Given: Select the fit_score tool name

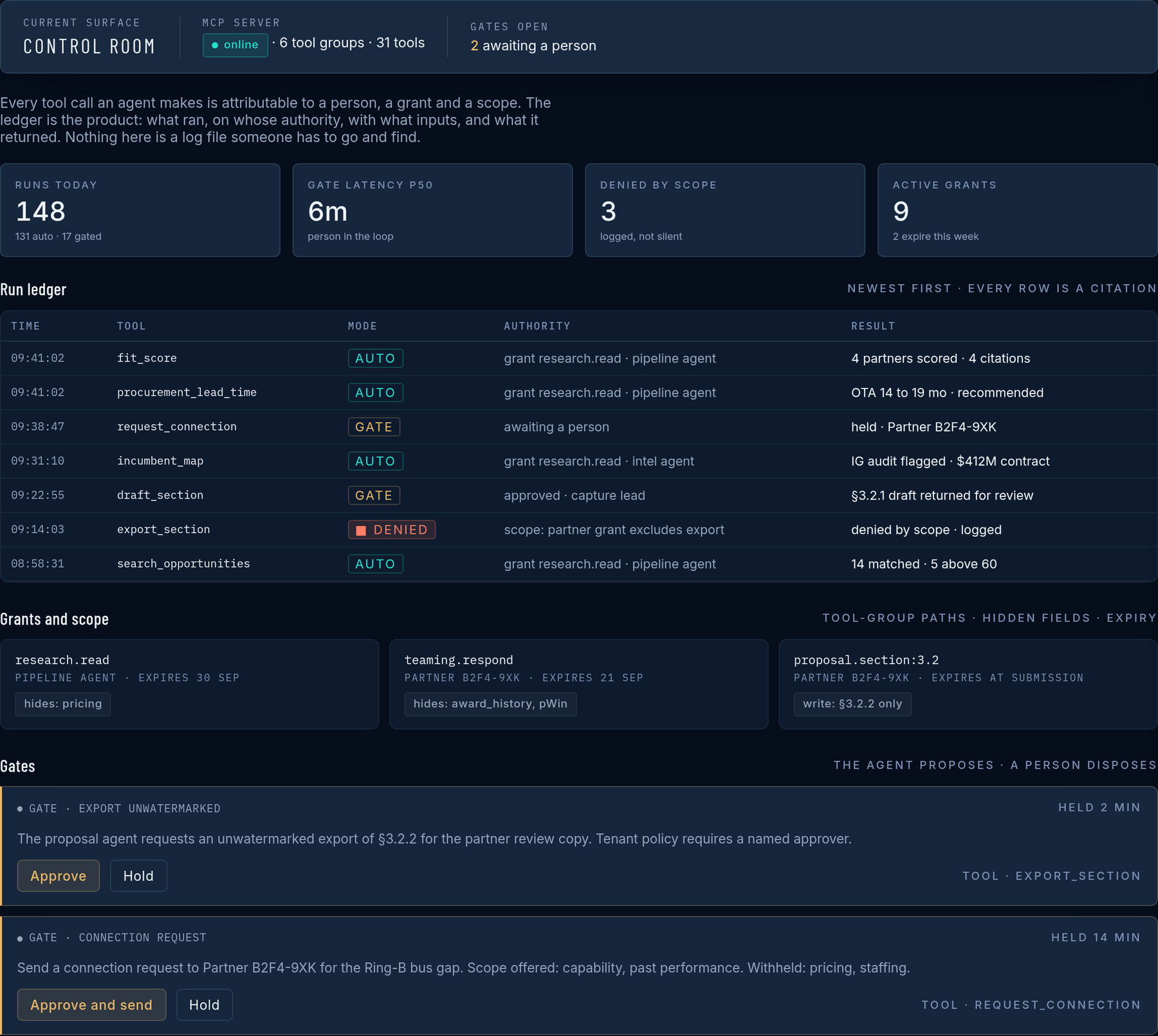Looking at the screenshot, I should coord(147,358).
